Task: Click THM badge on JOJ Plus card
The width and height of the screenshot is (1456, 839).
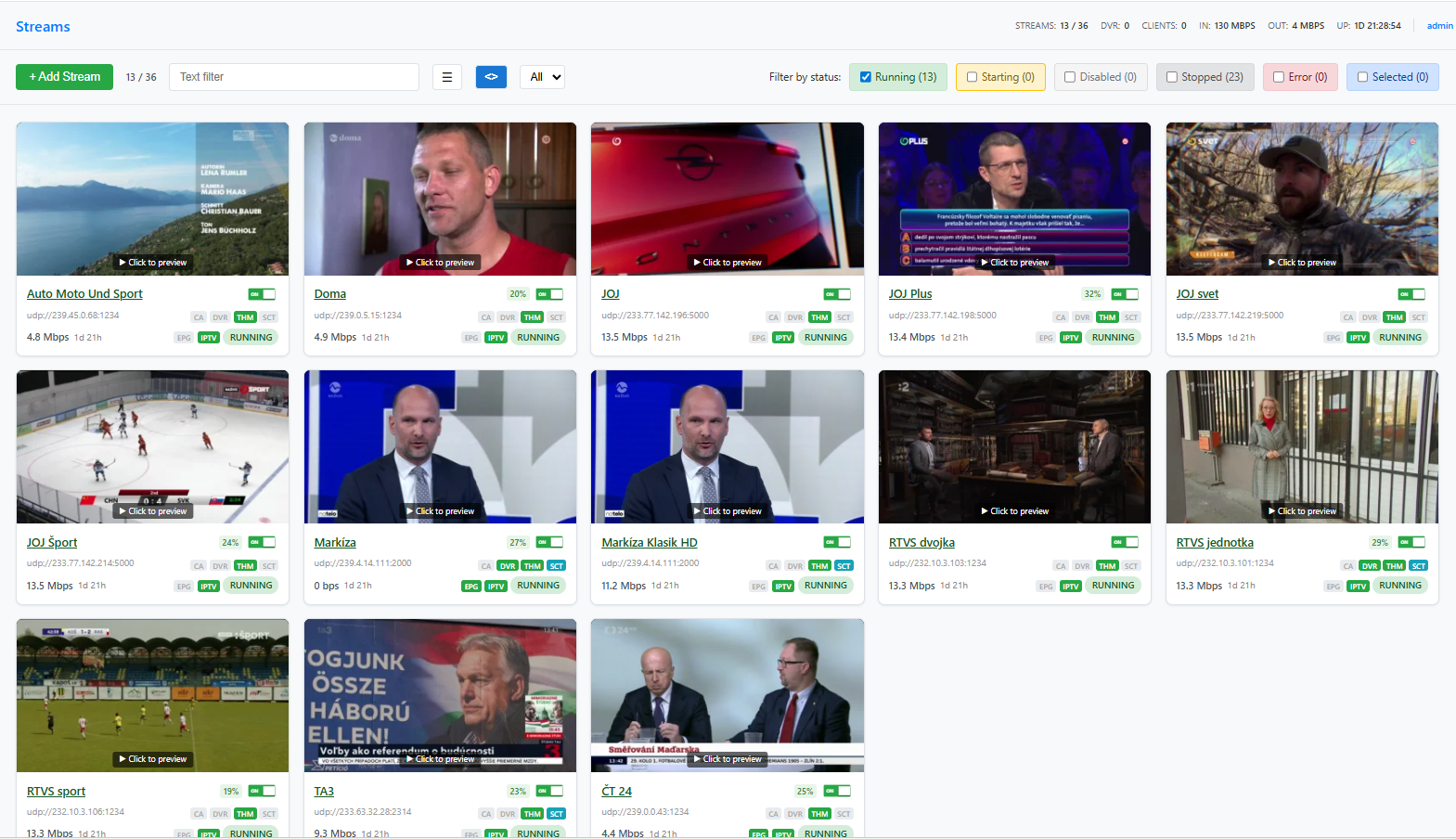Action: click(x=1107, y=317)
